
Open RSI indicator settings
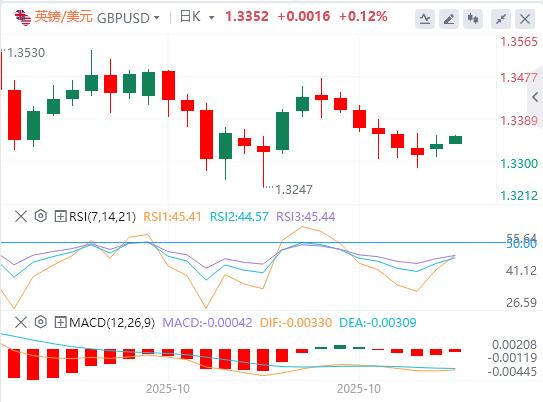coord(41,216)
